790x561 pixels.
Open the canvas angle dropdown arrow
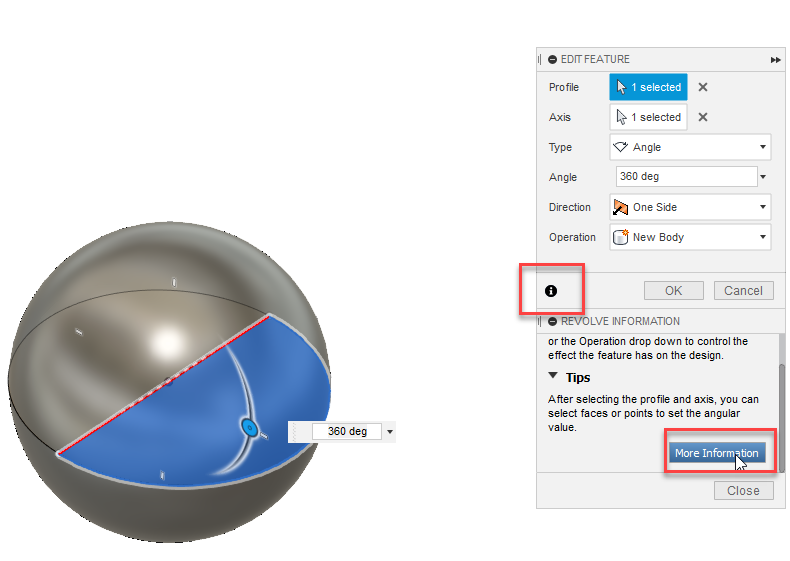point(389,432)
